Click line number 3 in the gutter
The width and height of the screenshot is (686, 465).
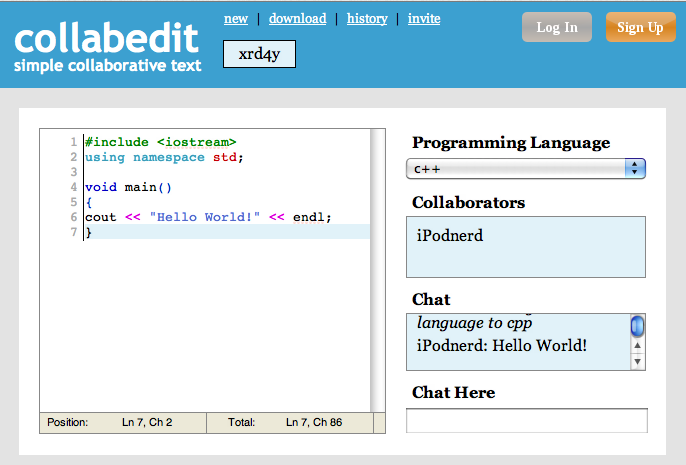(74, 172)
